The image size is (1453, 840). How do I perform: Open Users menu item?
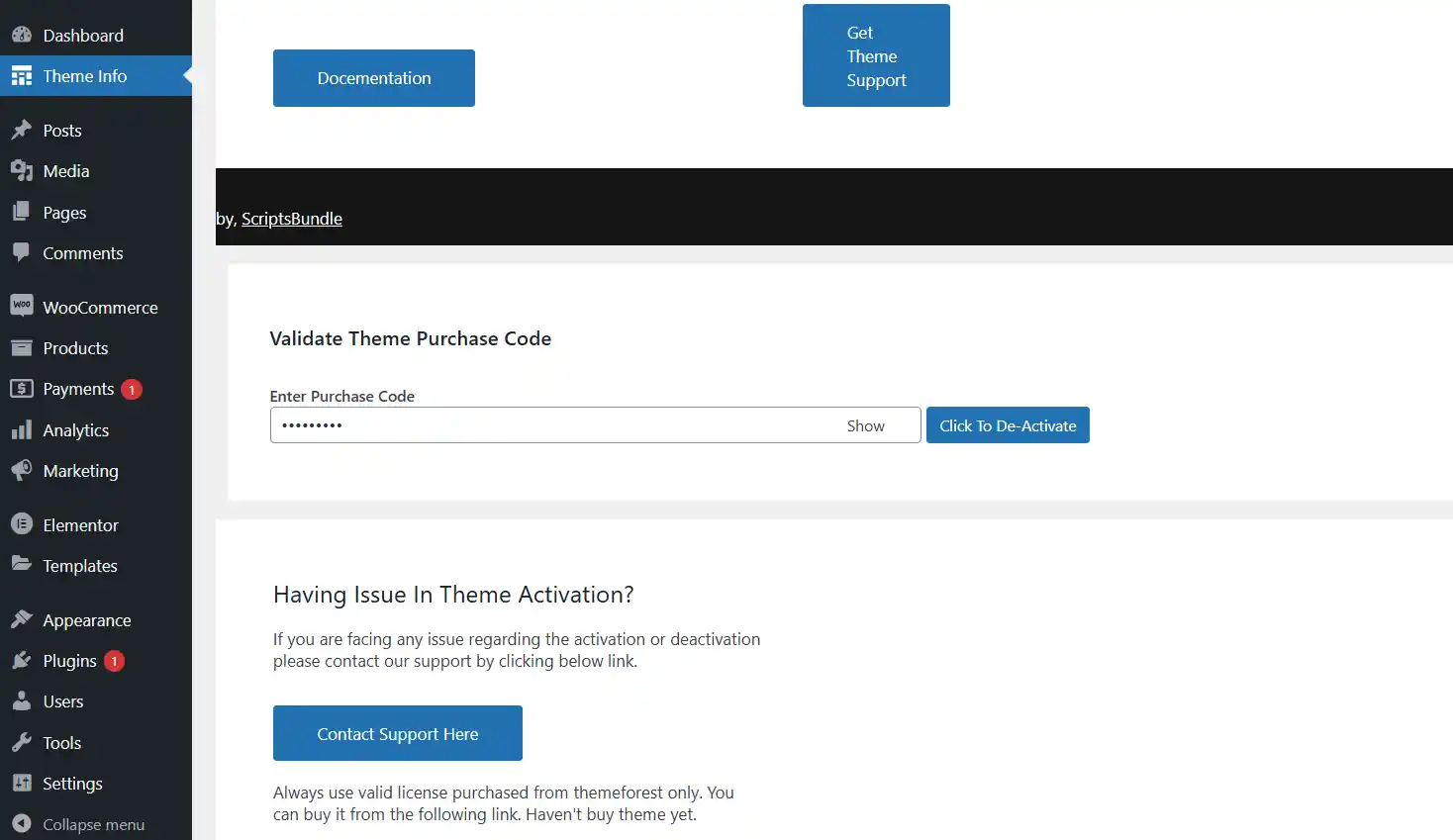coord(96,701)
